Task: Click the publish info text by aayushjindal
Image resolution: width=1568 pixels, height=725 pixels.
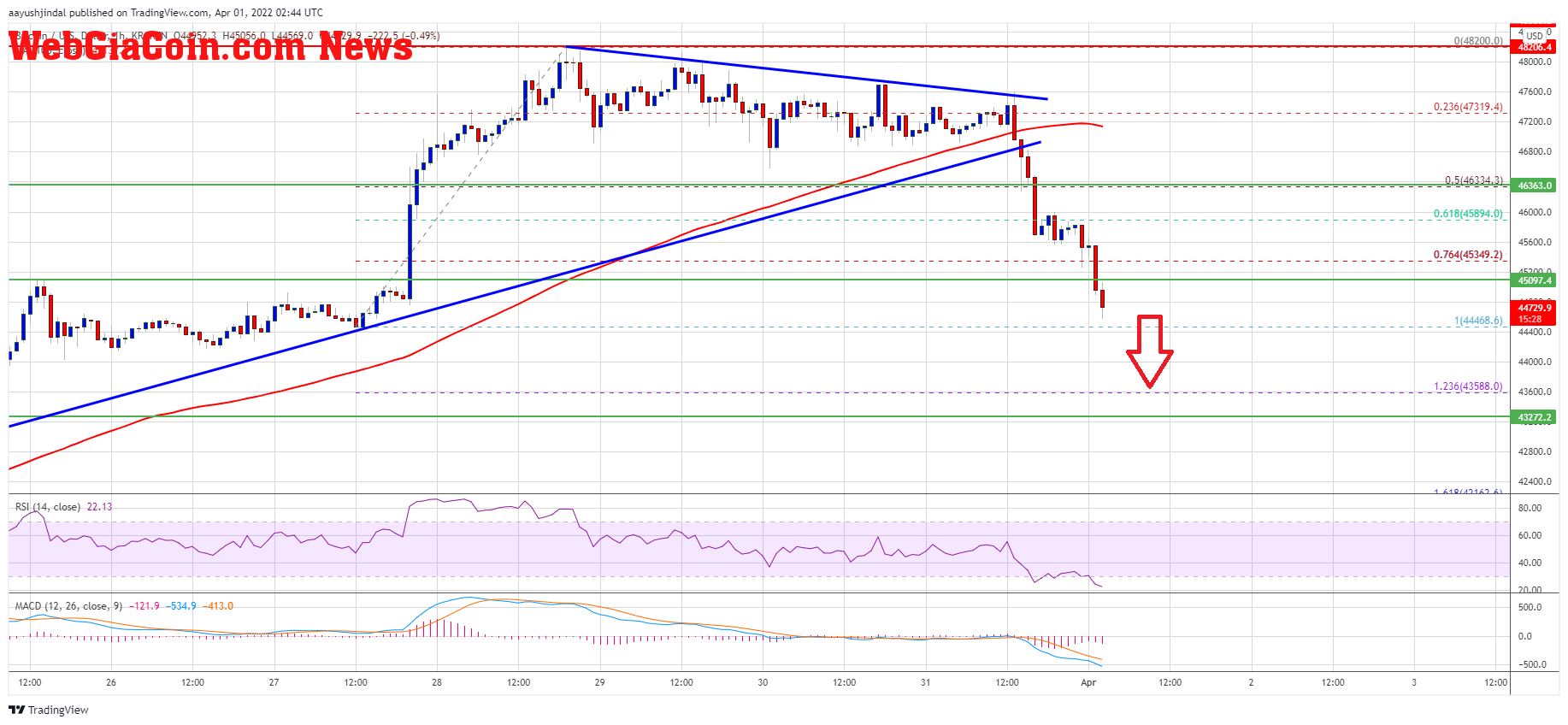Action: (166, 13)
